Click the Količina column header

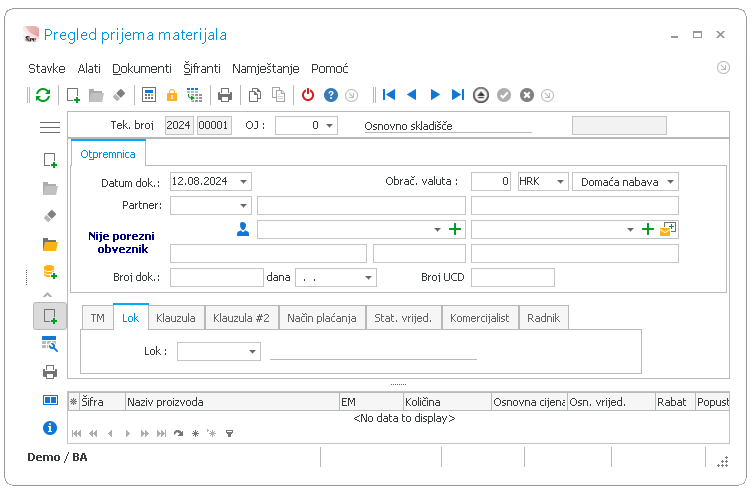[448, 402]
